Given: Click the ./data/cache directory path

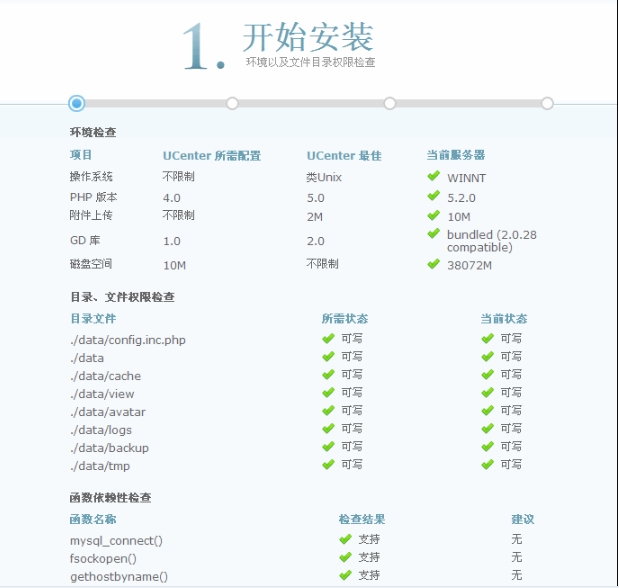Looking at the screenshot, I should [x=105, y=376].
